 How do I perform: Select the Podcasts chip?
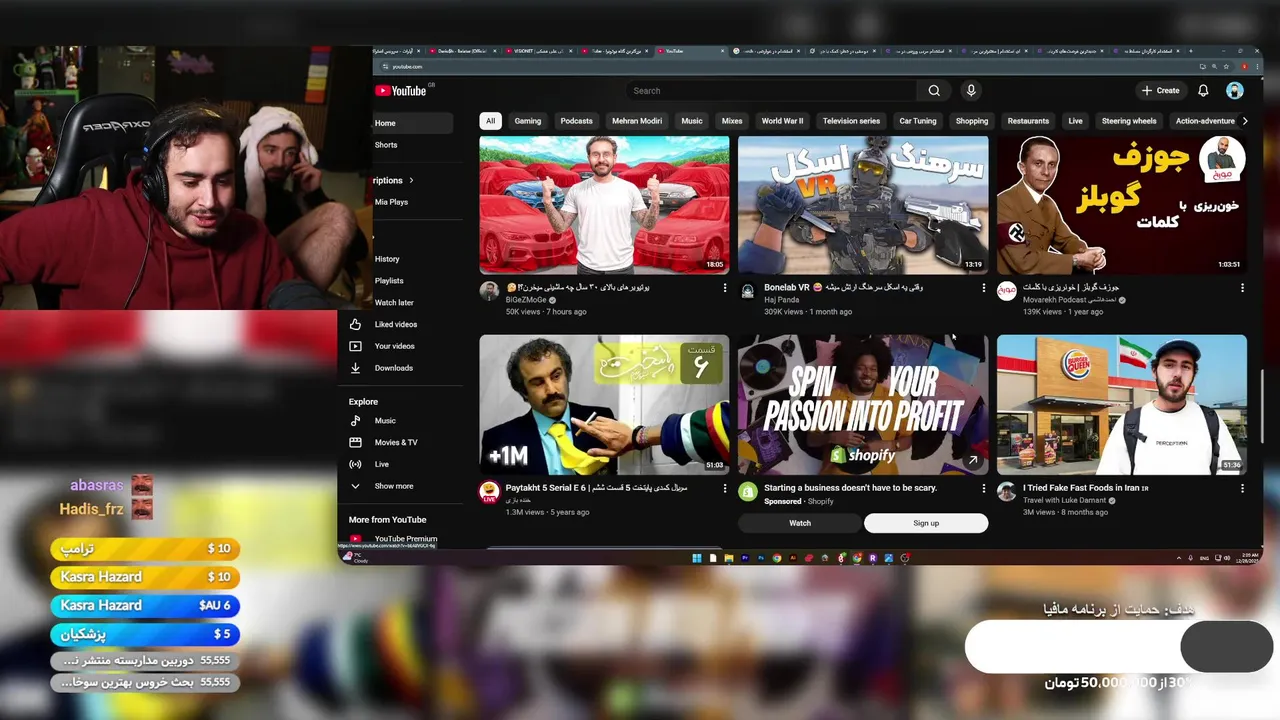click(x=576, y=121)
